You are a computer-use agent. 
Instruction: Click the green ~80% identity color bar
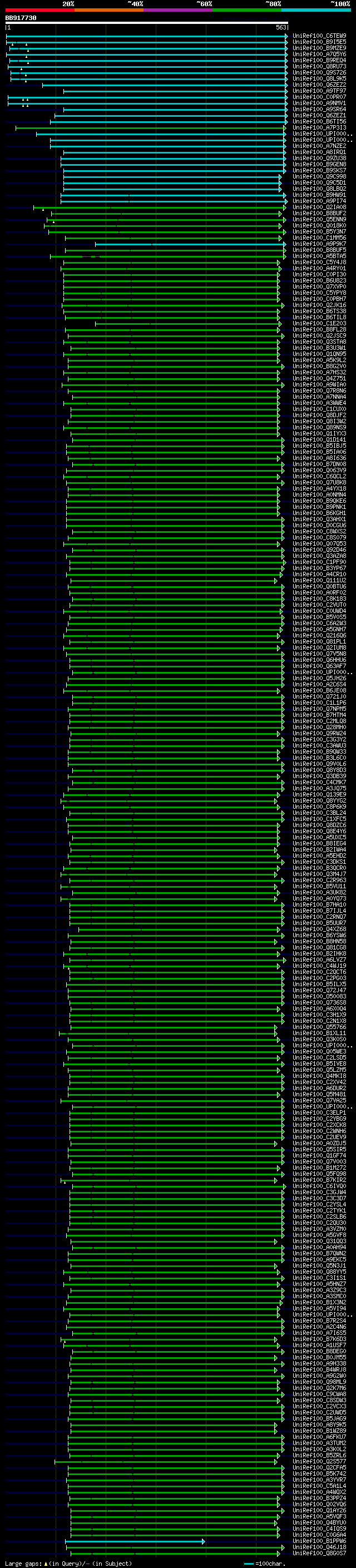point(247,10)
